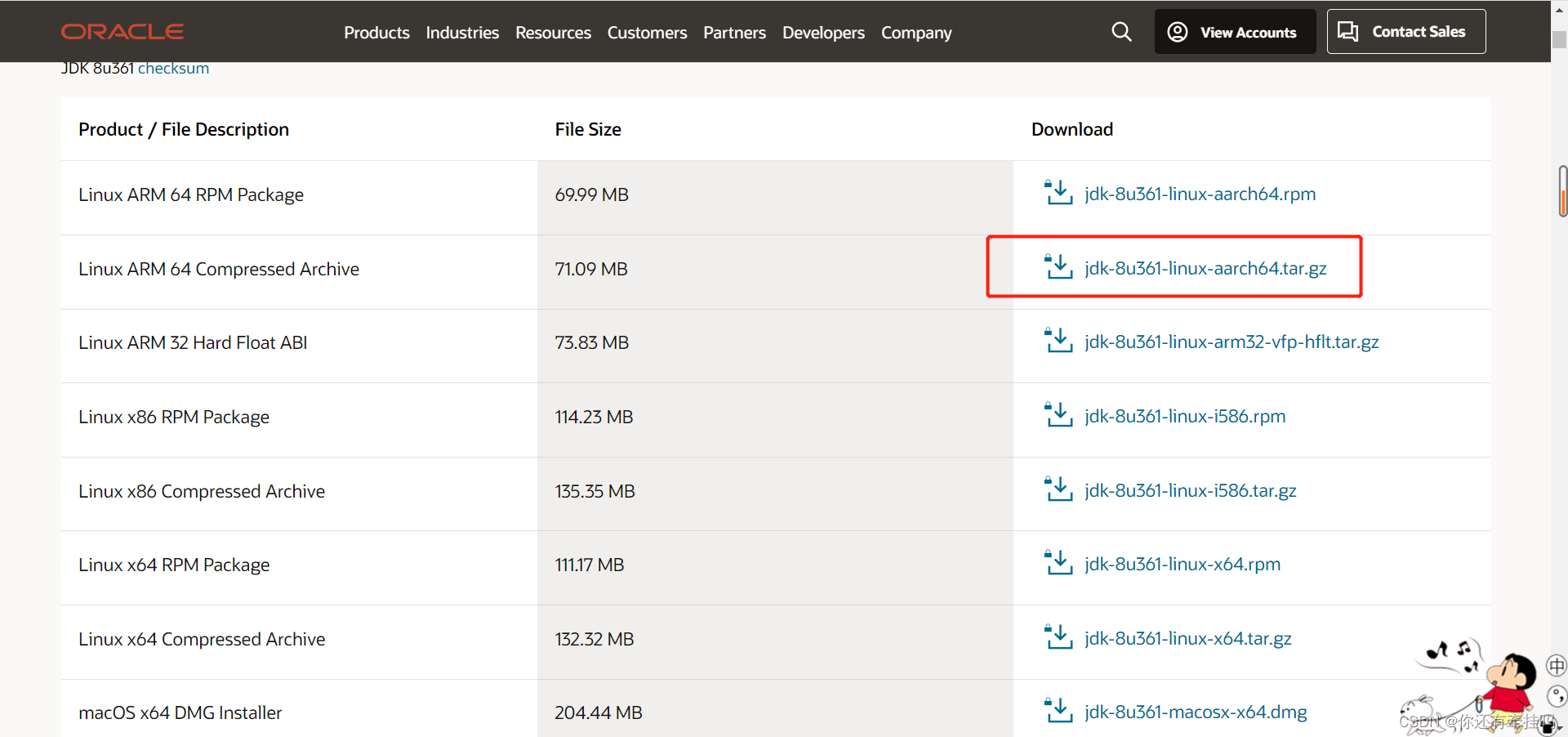Open the Developers menu
Image resolution: width=1568 pixels, height=737 pixels.
pyautogui.click(x=823, y=33)
